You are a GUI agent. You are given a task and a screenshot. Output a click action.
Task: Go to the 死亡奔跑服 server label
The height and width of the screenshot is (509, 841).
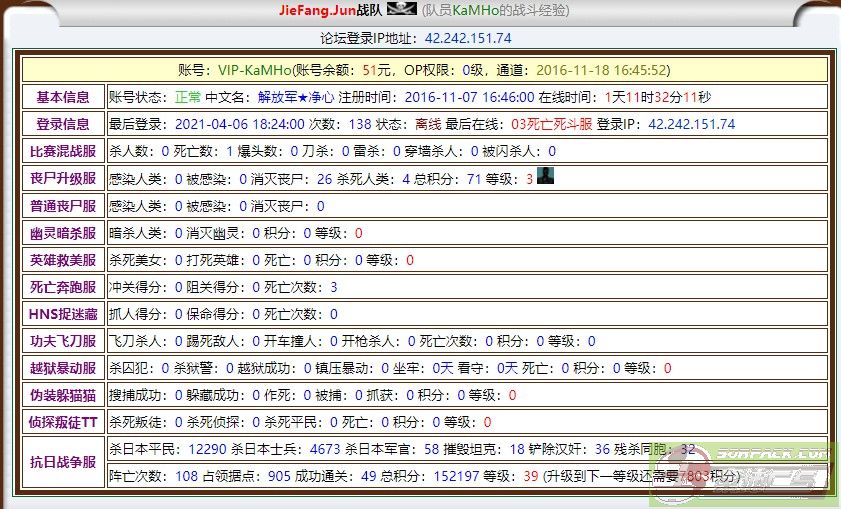click(x=63, y=287)
